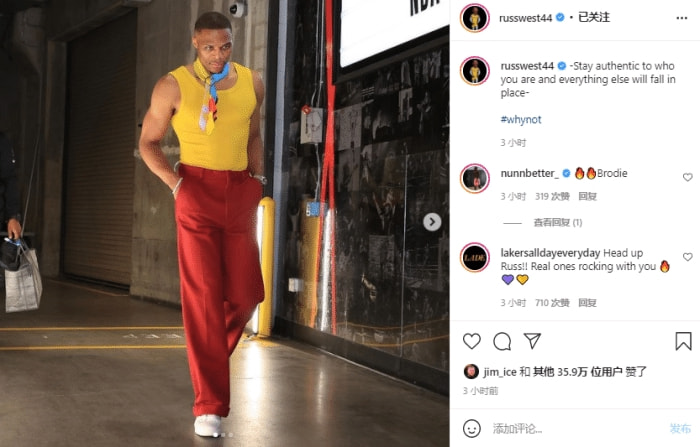
Task: Click the comment input field
Action: click(x=576, y=429)
